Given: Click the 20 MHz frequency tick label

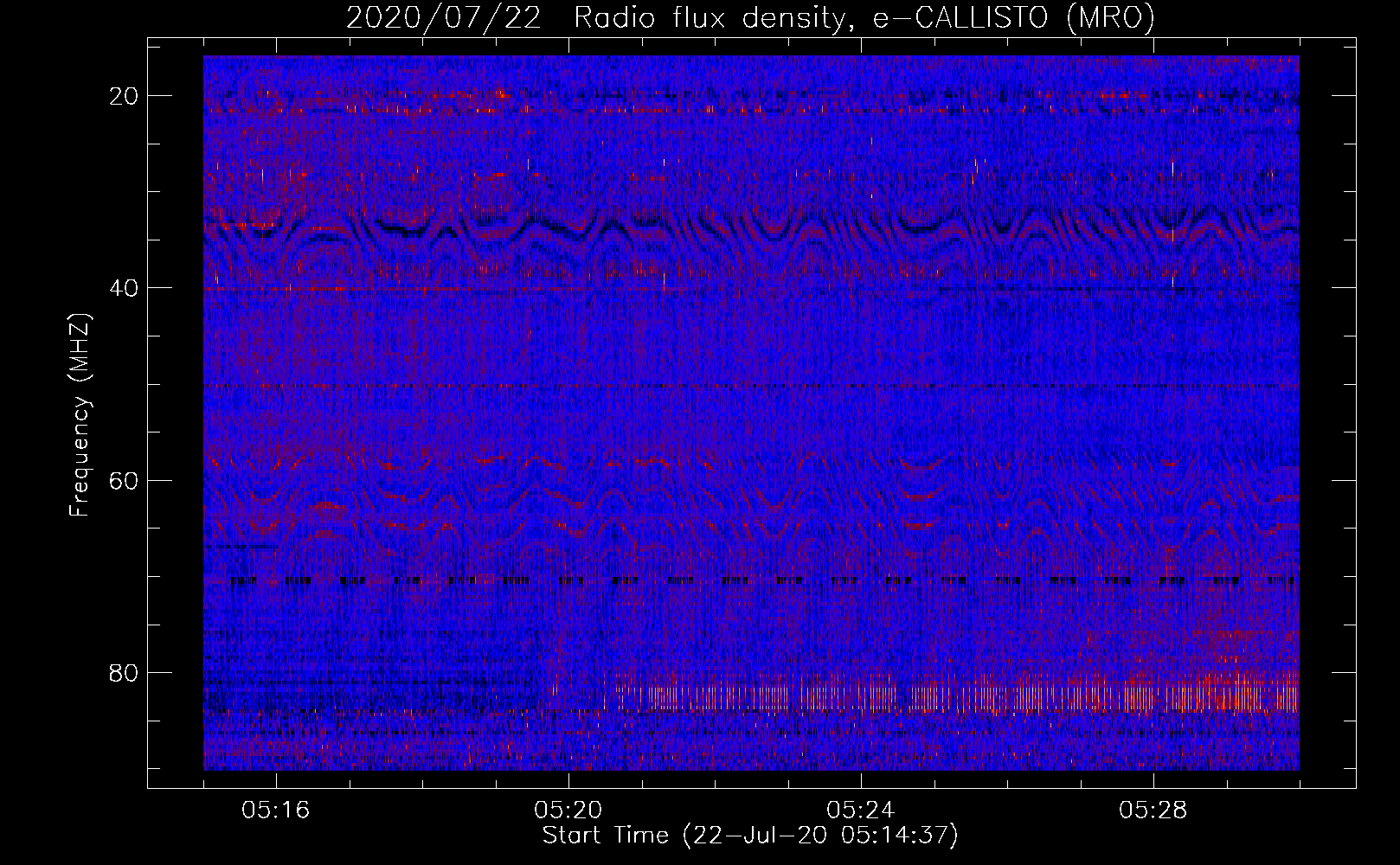Looking at the screenshot, I should point(124,96).
